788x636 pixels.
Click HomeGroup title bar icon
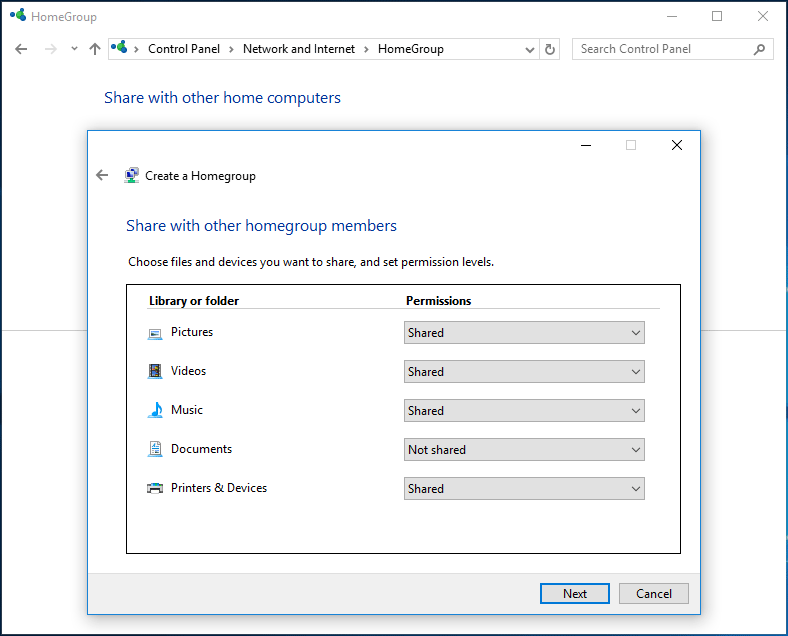18,15
